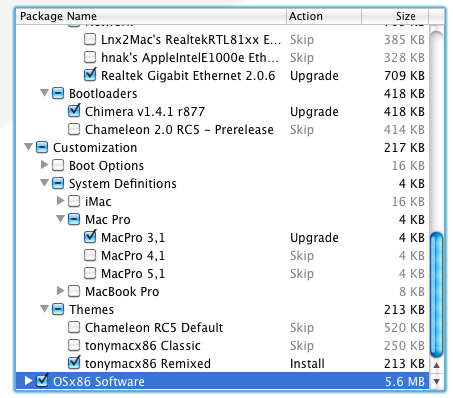Click the Action column header
The height and width of the screenshot is (398, 453).
click(324, 16)
